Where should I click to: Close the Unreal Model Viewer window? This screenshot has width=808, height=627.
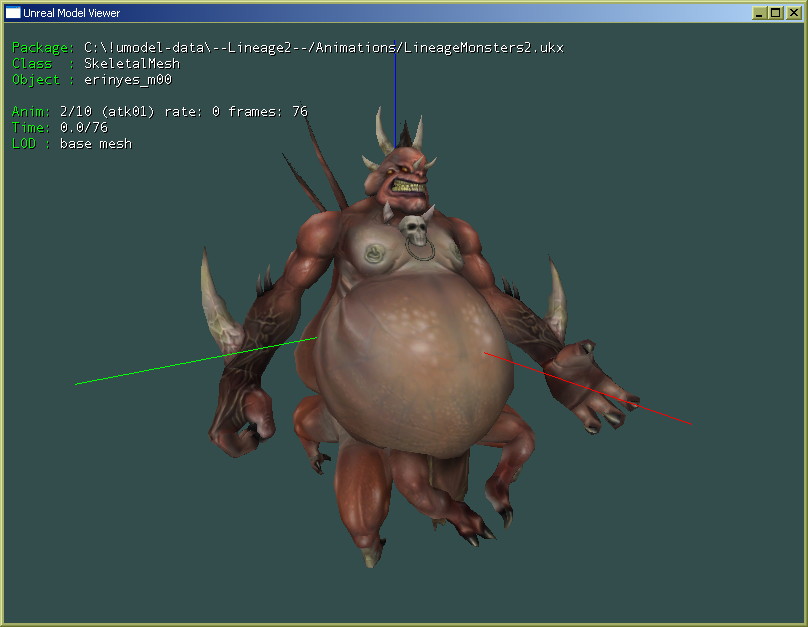pos(793,13)
